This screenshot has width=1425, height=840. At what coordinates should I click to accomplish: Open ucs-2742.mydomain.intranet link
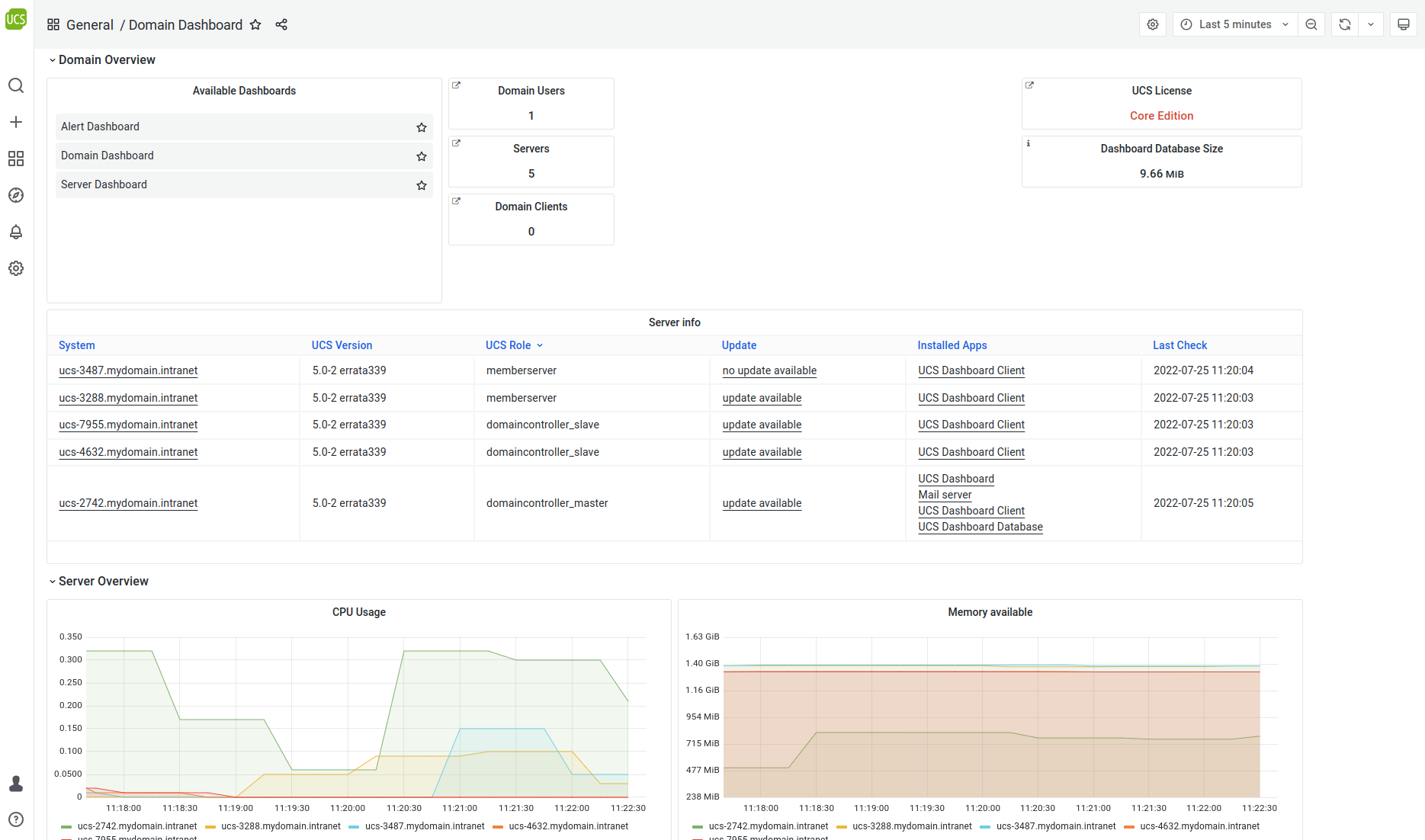tap(128, 503)
